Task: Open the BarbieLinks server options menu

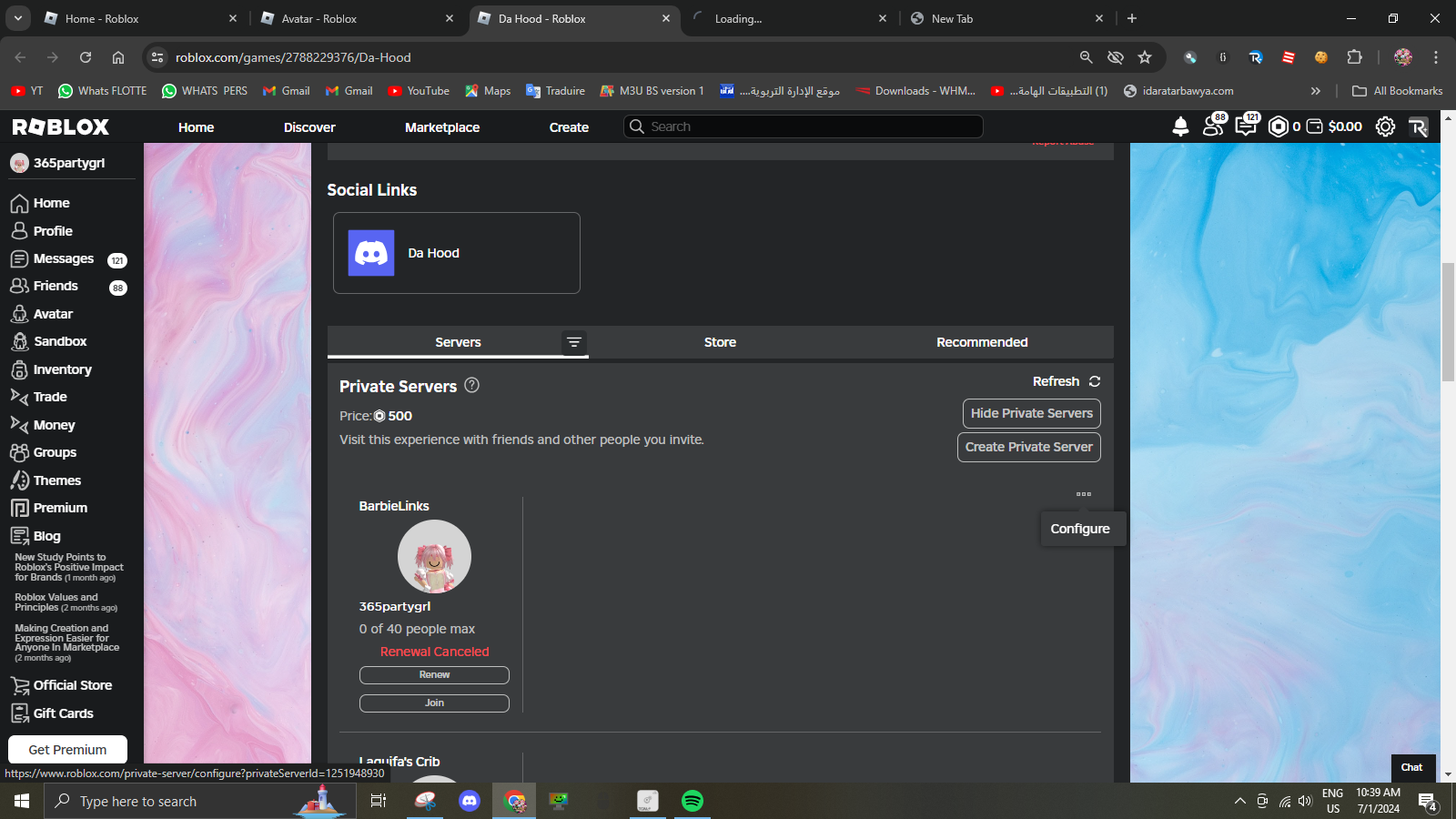Action: point(1084,494)
